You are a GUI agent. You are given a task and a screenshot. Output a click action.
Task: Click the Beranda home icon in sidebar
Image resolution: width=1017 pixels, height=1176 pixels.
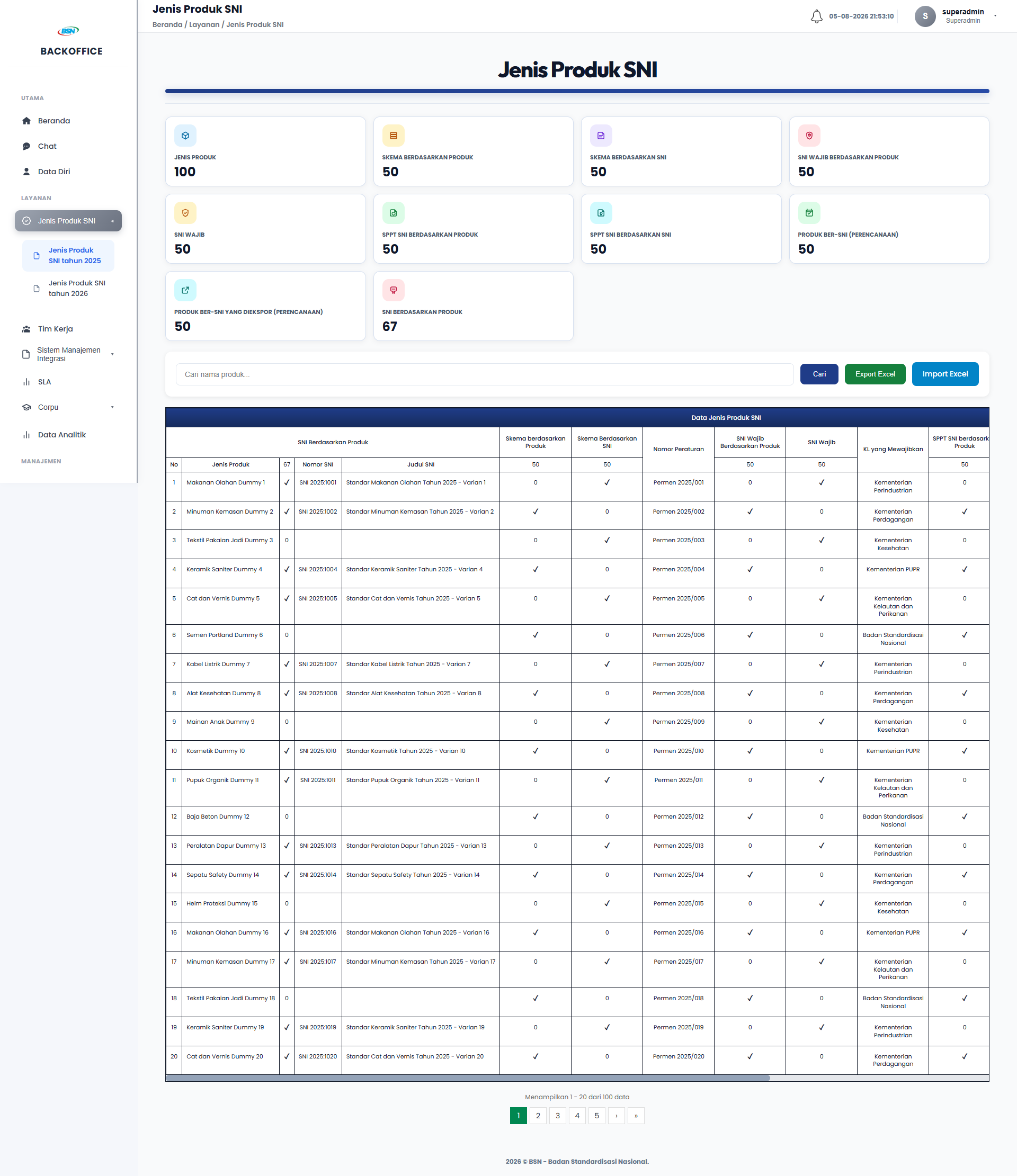point(26,121)
